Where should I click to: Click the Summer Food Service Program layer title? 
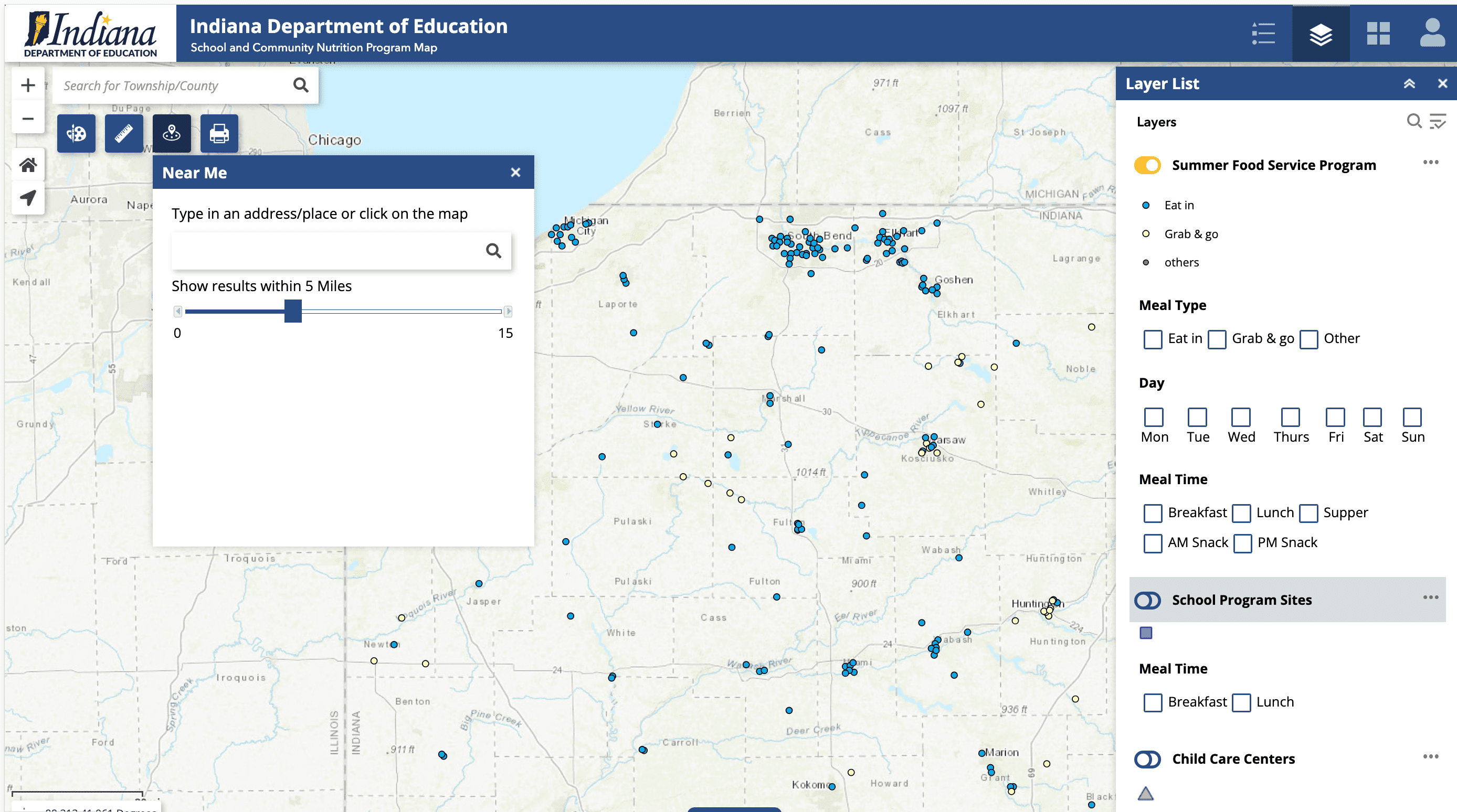pyautogui.click(x=1274, y=165)
